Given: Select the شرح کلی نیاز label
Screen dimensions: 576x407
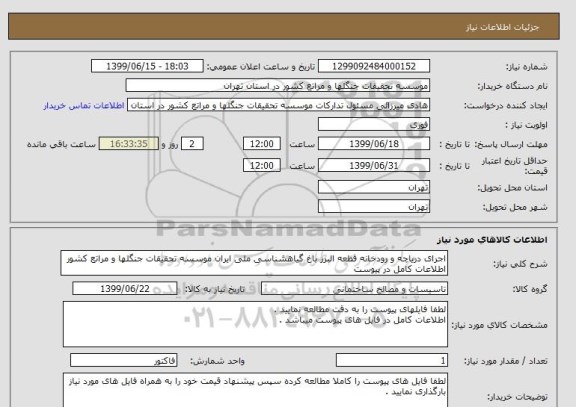Looking at the screenshot, I should (520, 264).
